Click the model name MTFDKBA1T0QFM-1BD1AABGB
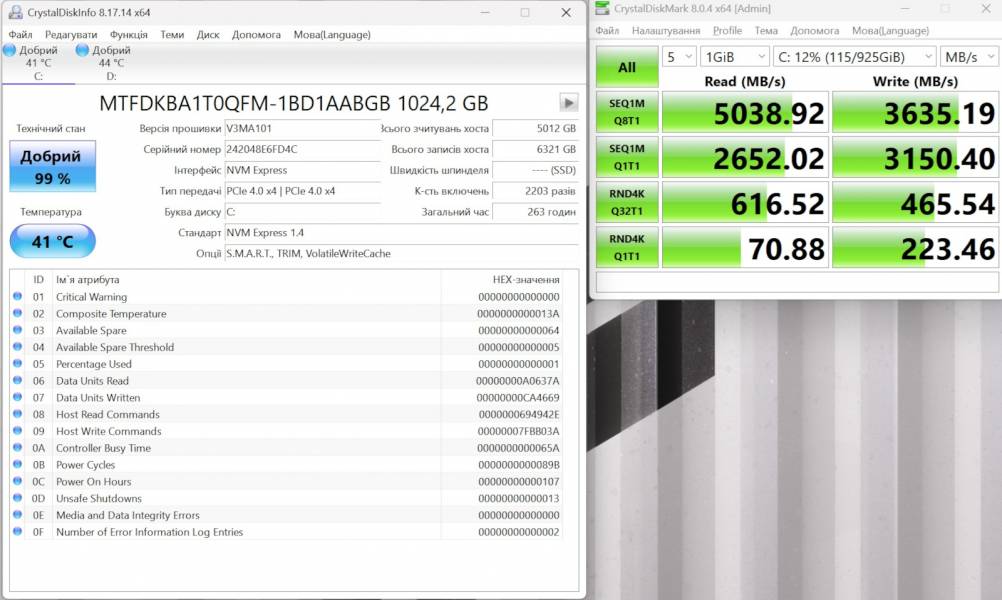Screen dimensions: 1002x600 click(x=244, y=103)
